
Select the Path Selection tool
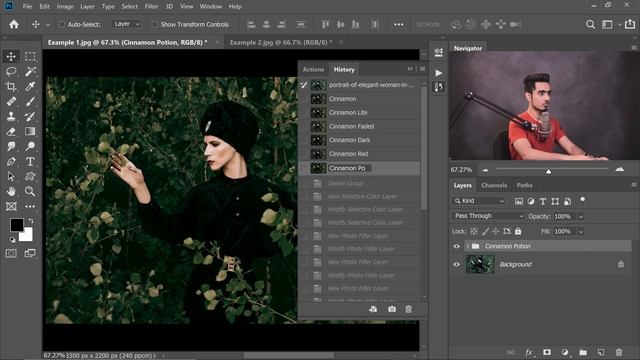(x=11, y=176)
